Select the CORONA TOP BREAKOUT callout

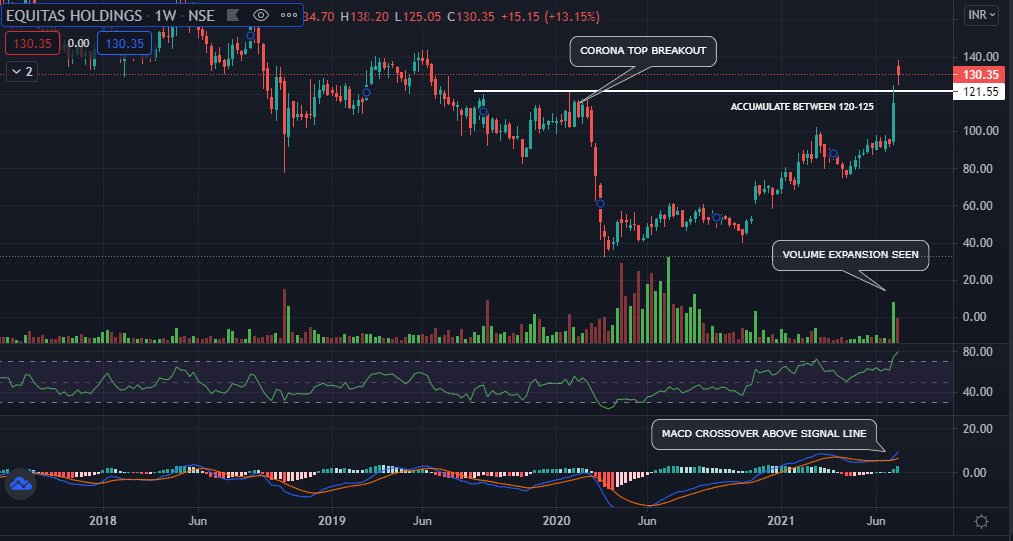(x=643, y=51)
